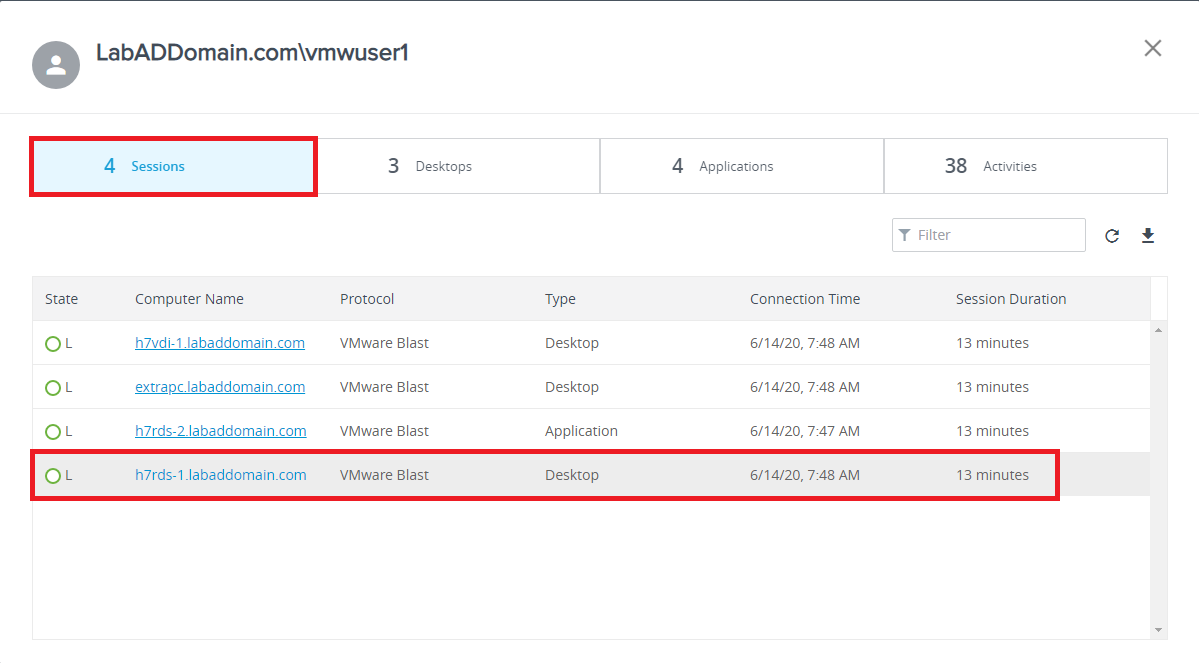Click the state circle for h7rds-2

tap(53, 432)
